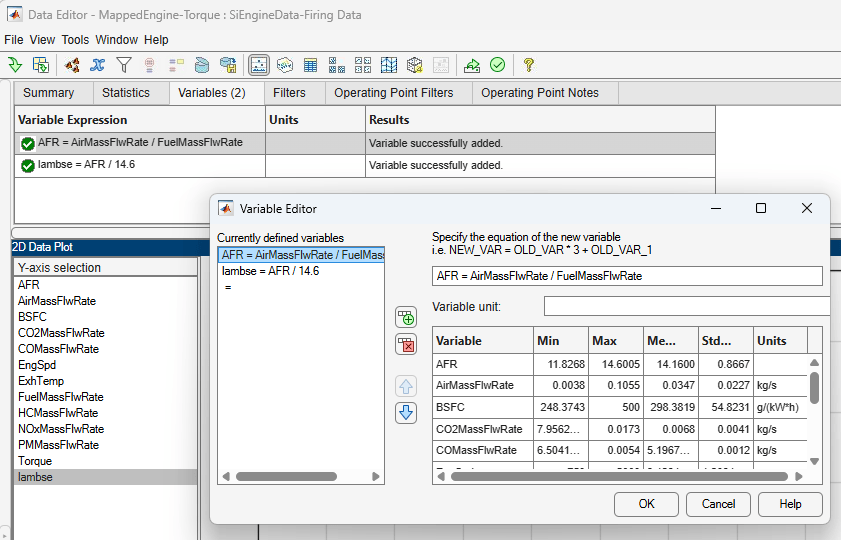Click the Help button in Variable Editor

(790, 504)
